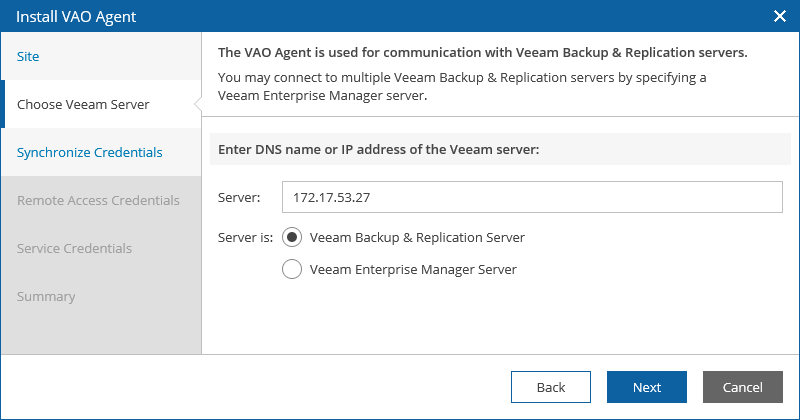Click the Summary step

(101, 296)
